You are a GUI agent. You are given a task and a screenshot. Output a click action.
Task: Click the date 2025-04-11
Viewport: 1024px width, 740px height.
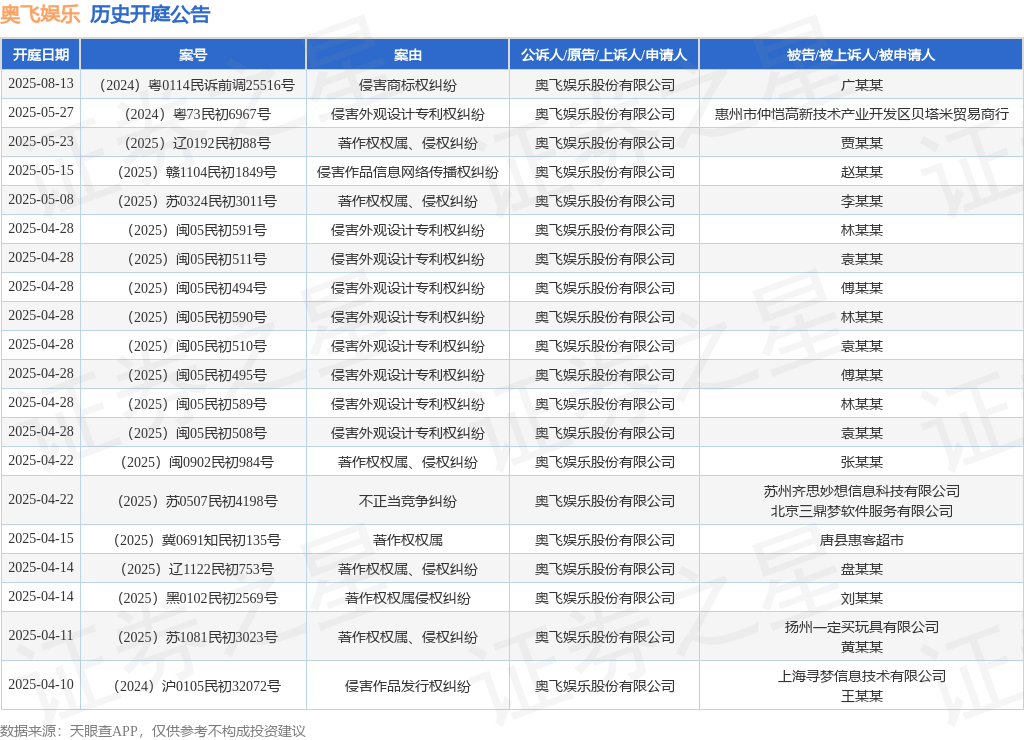(40, 635)
